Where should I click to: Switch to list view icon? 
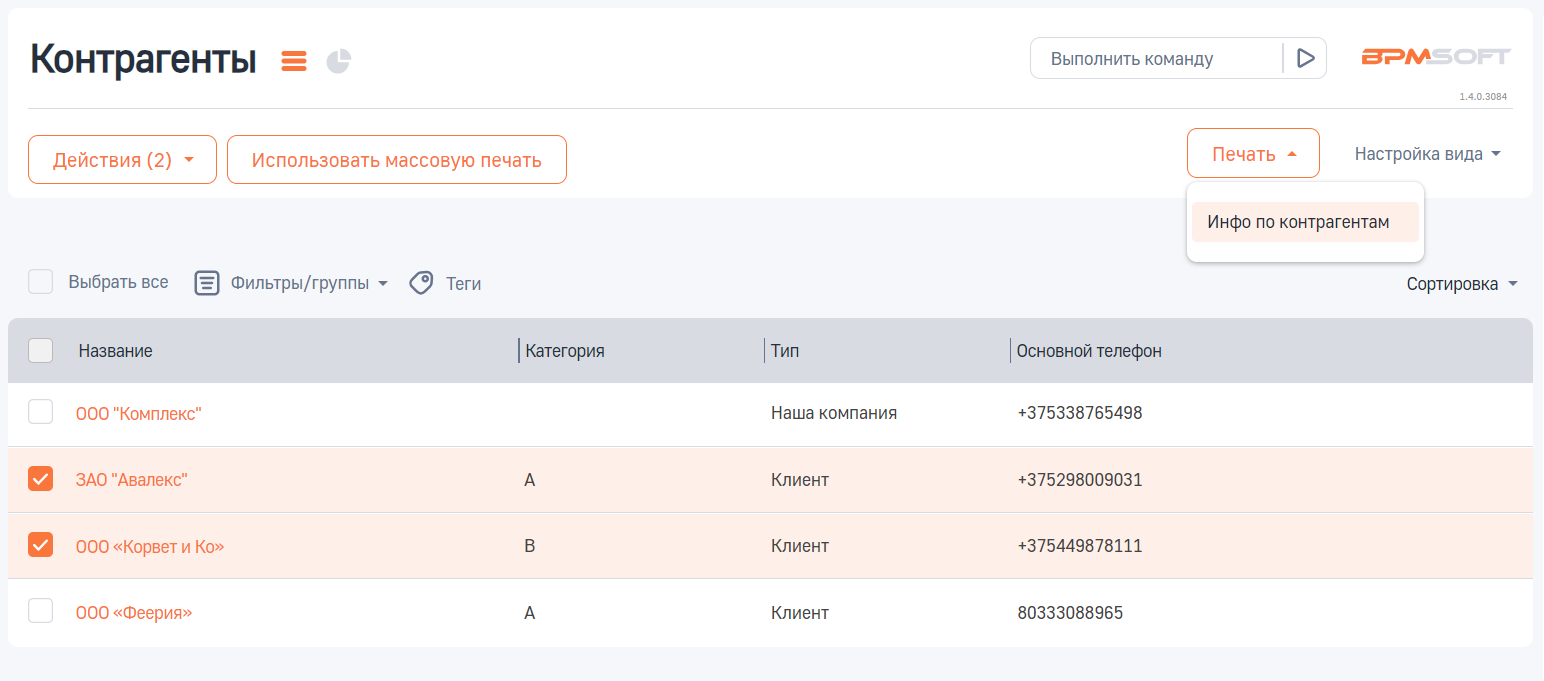click(294, 61)
